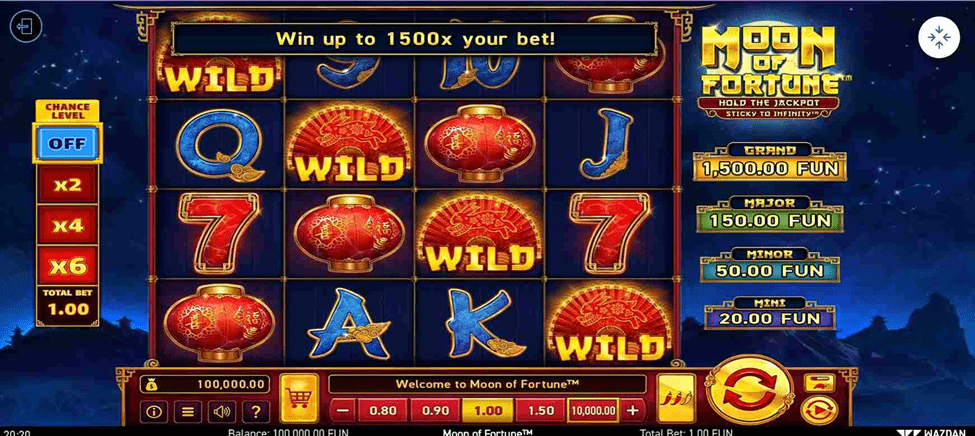Screen dimensions: 975x436
Task: Toggle the speed mode icon above autoplay
Action: tap(820, 383)
